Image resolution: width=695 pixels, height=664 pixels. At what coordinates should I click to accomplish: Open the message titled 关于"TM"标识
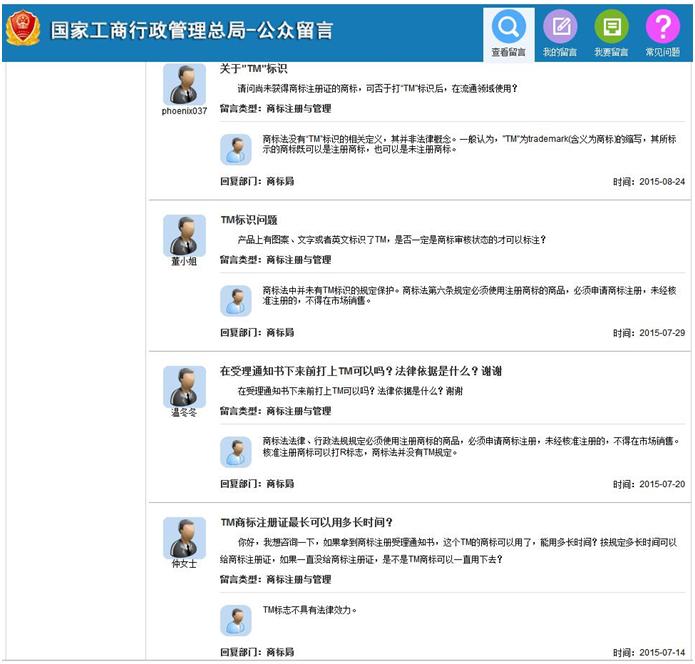[254, 69]
